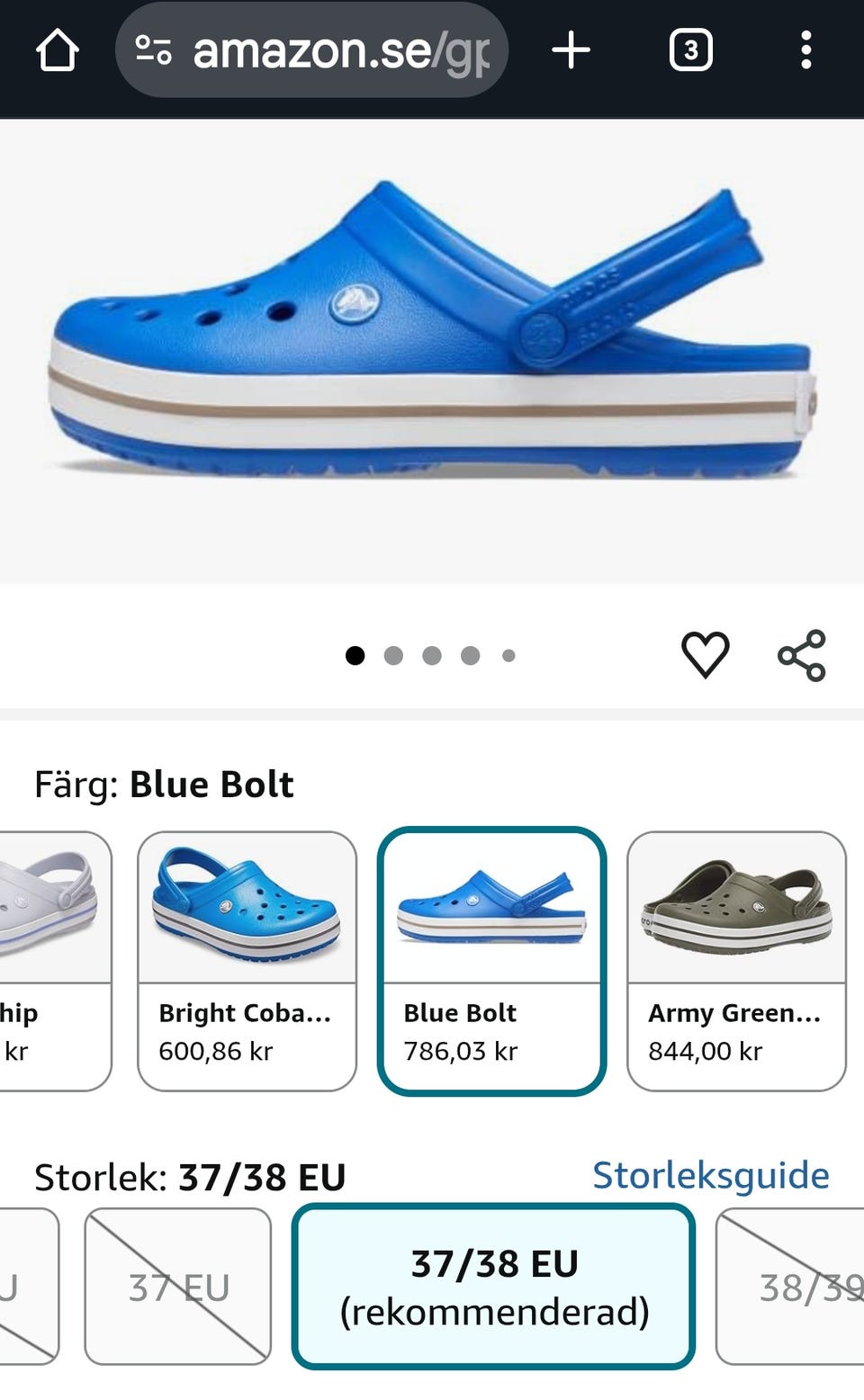Jump to the fourth image carousel dot
The height and width of the screenshot is (1400, 864).
pyautogui.click(x=470, y=656)
